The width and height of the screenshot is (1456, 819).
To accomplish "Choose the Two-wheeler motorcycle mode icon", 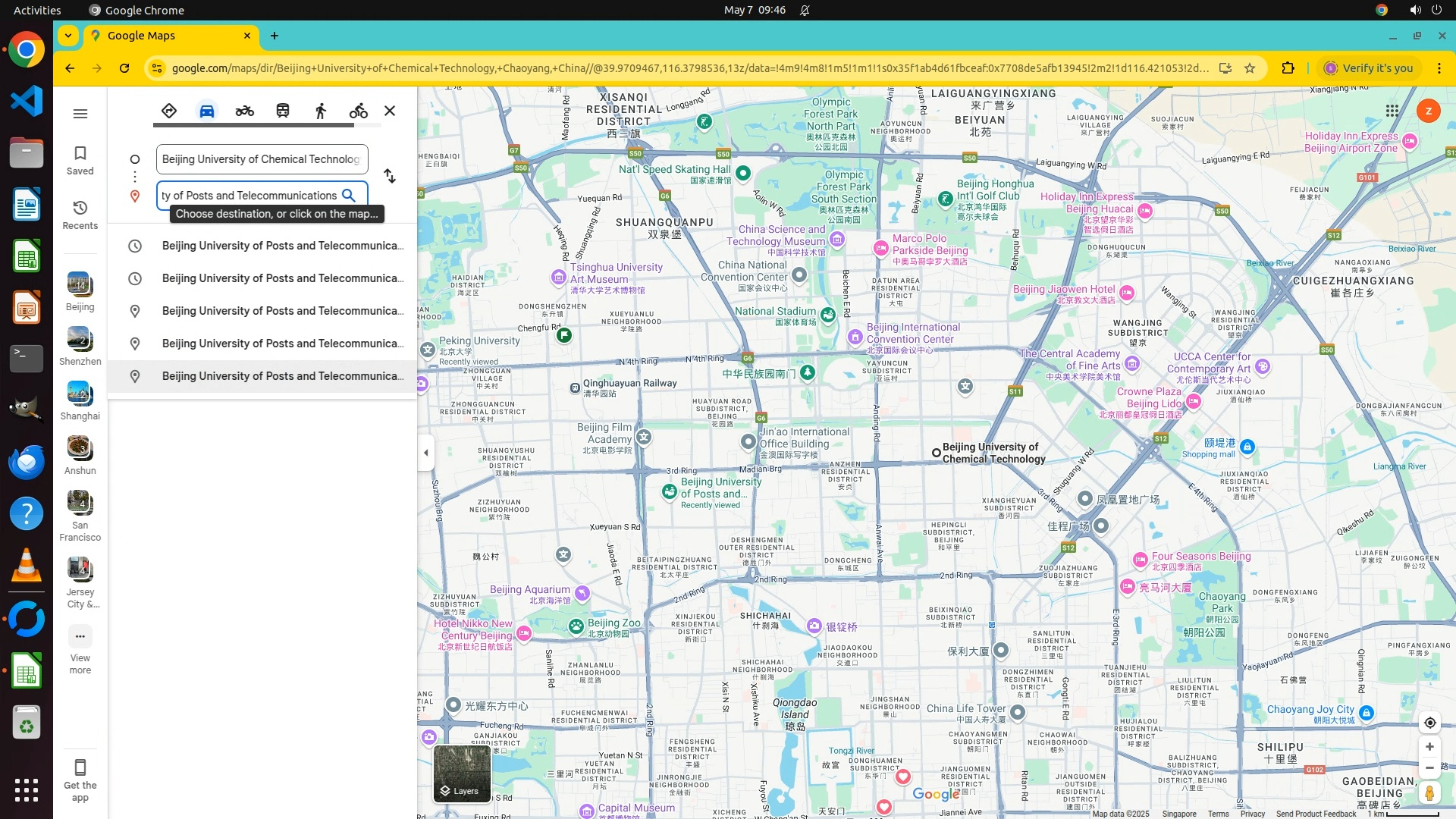I will click(x=244, y=111).
